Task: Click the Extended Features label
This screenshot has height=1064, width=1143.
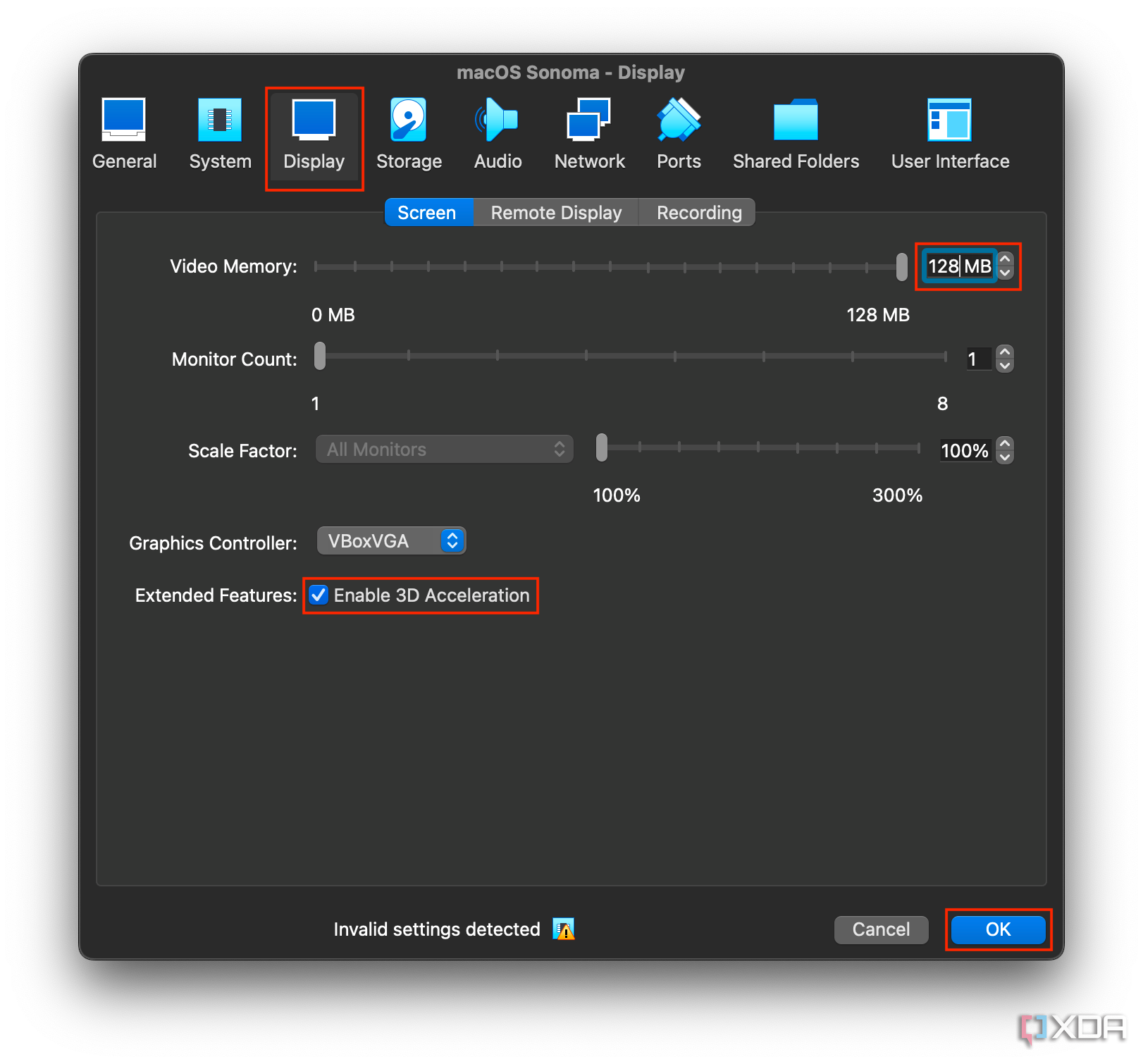Action: (216, 595)
